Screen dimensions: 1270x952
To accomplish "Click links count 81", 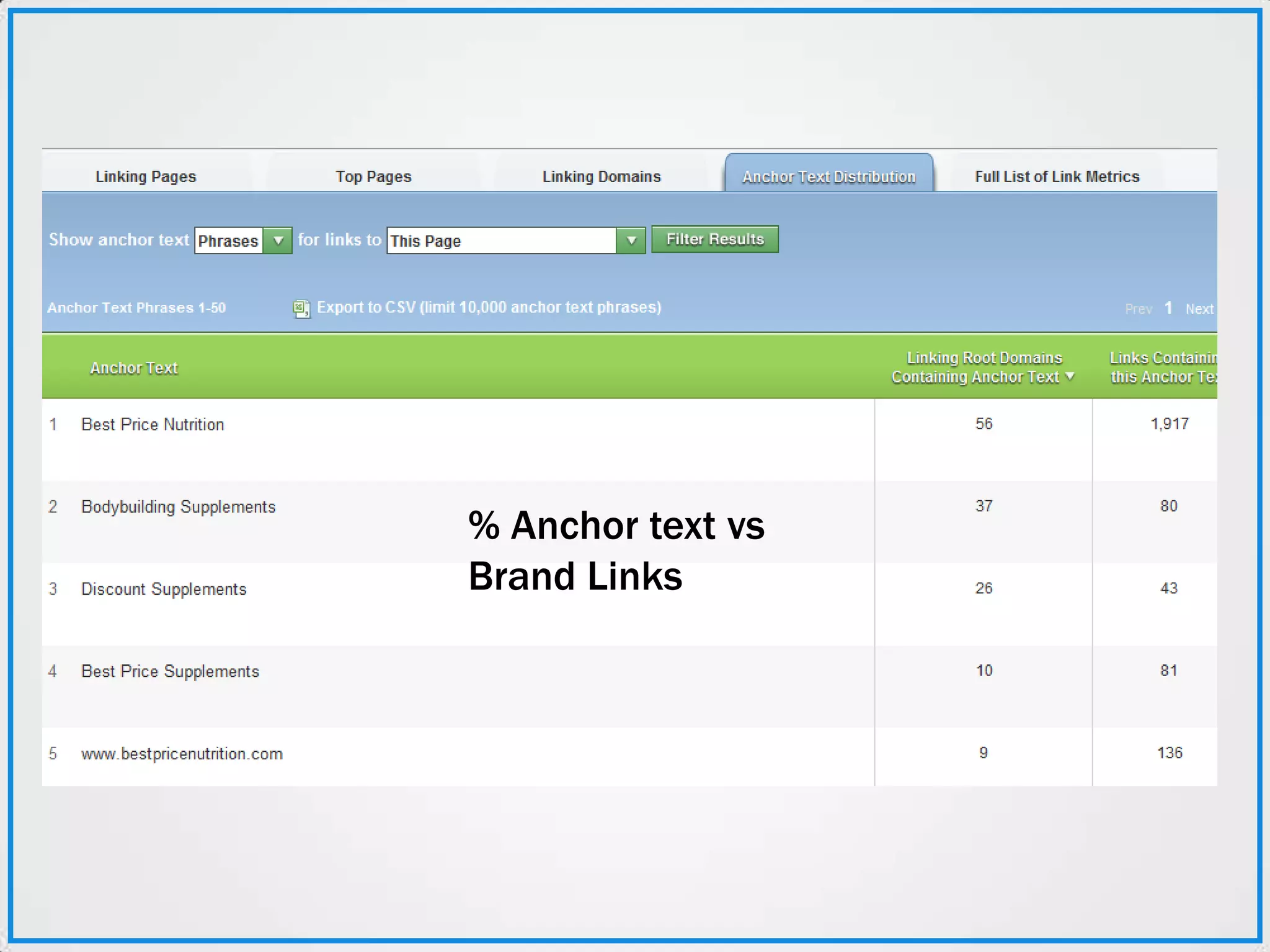I will point(1169,671).
